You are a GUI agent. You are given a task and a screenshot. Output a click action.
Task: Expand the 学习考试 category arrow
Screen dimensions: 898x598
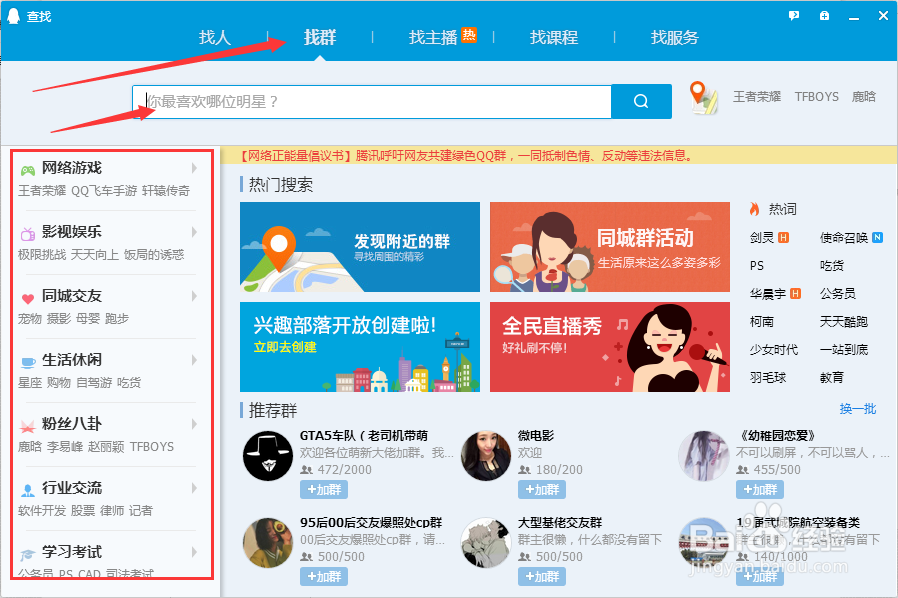point(194,552)
